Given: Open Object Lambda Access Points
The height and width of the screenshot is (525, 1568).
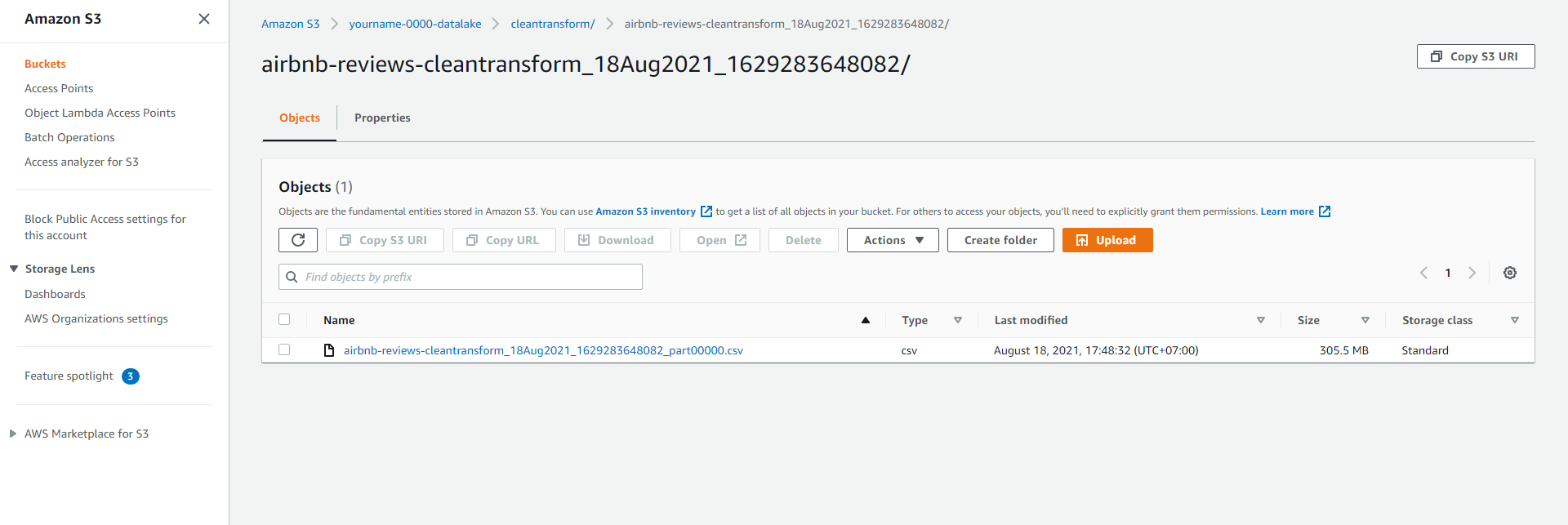Looking at the screenshot, I should pyautogui.click(x=100, y=113).
